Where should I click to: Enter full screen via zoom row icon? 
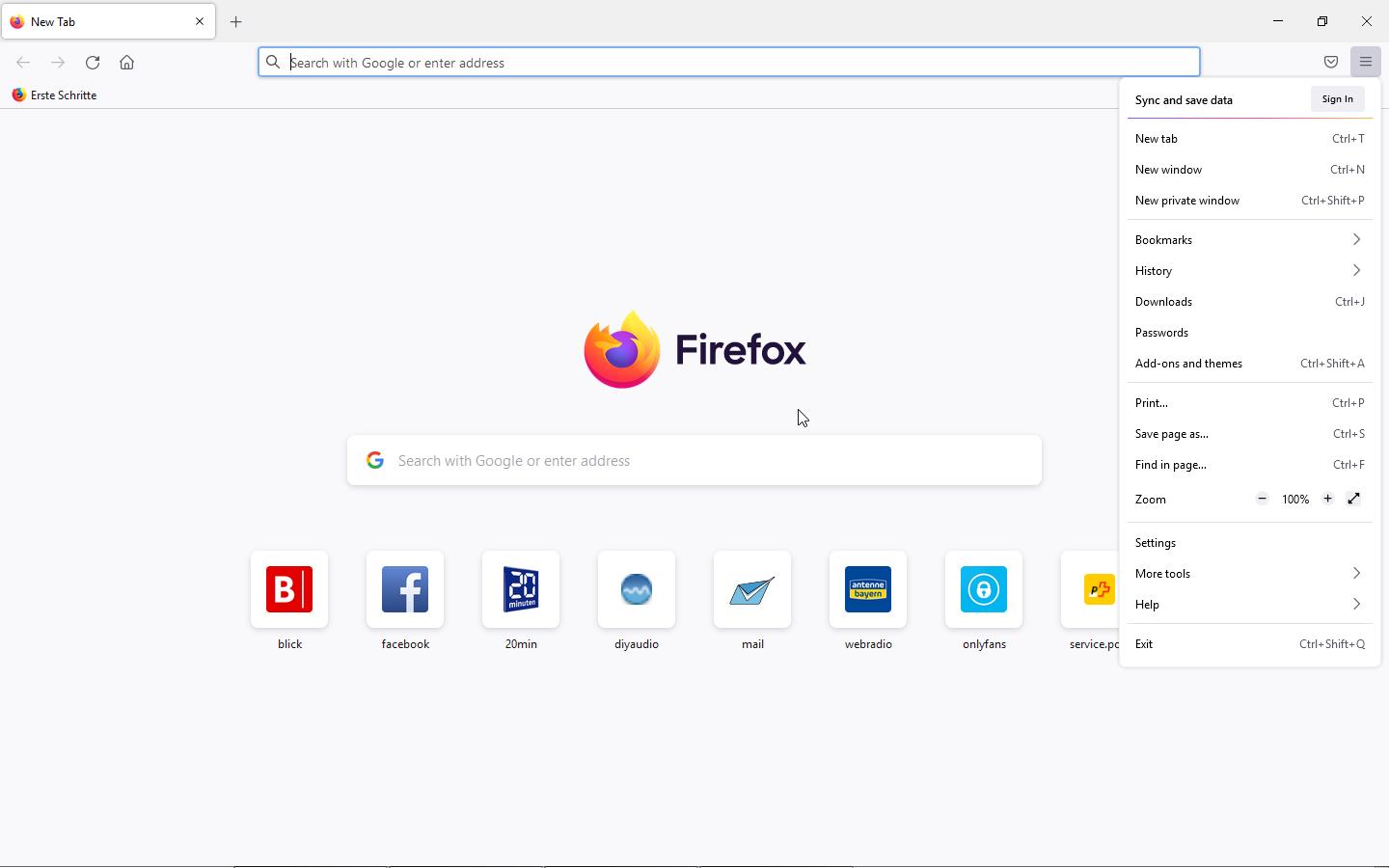[x=1354, y=500]
